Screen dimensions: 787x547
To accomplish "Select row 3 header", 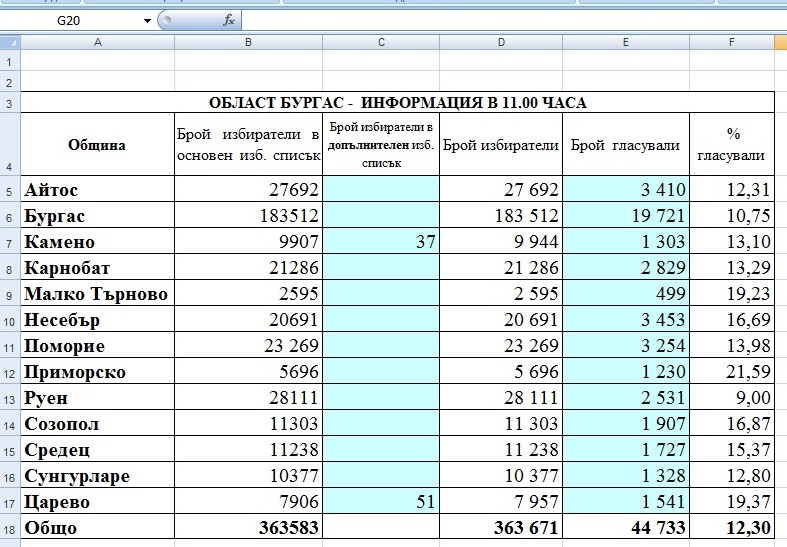I will pyautogui.click(x=10, y=103).
